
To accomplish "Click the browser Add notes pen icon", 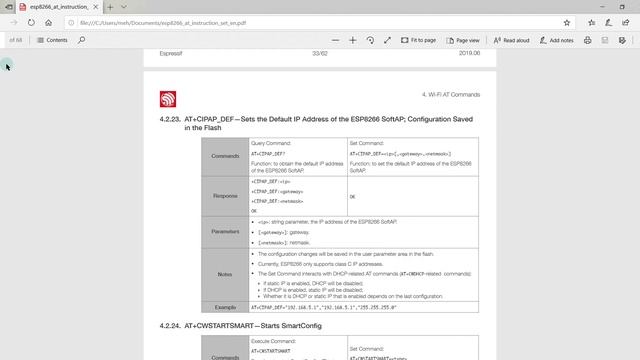I will 609,23.
